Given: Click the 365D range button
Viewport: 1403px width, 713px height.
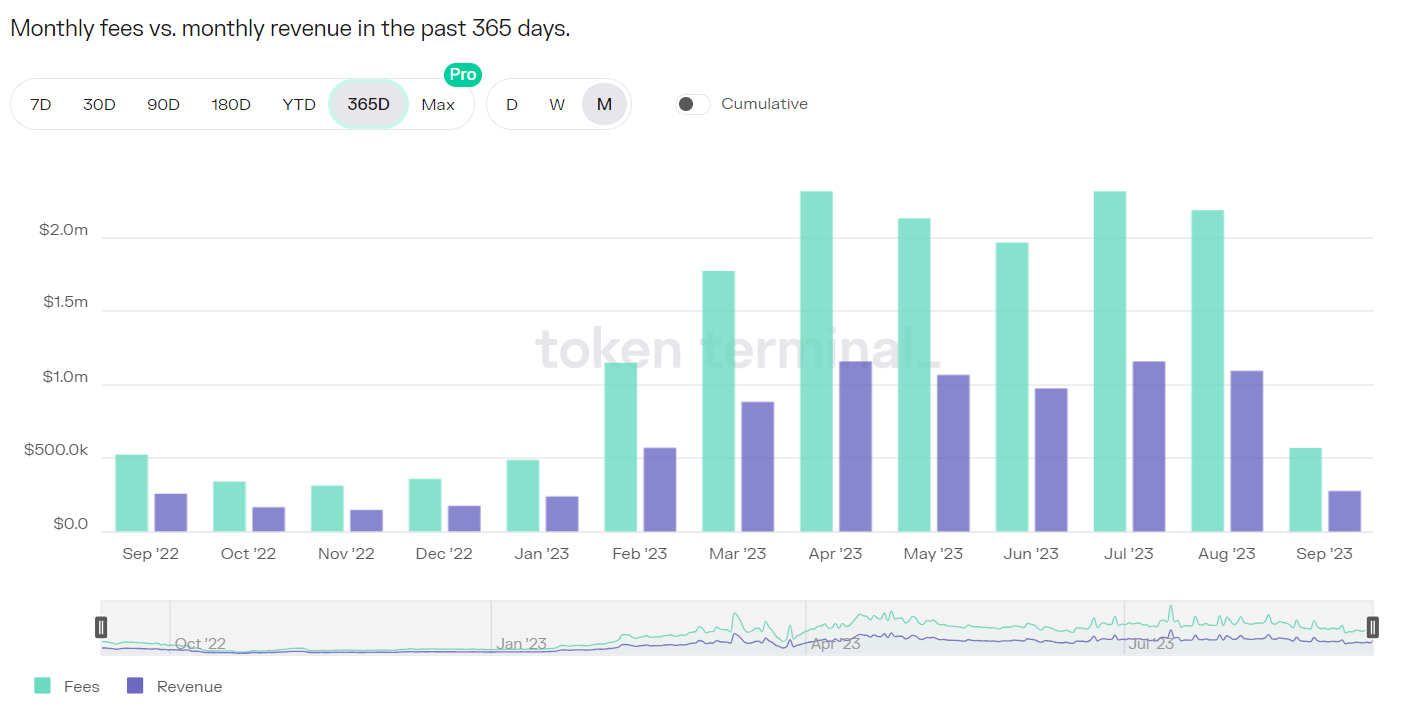Looking at the screenshot, I should (368, 104).
